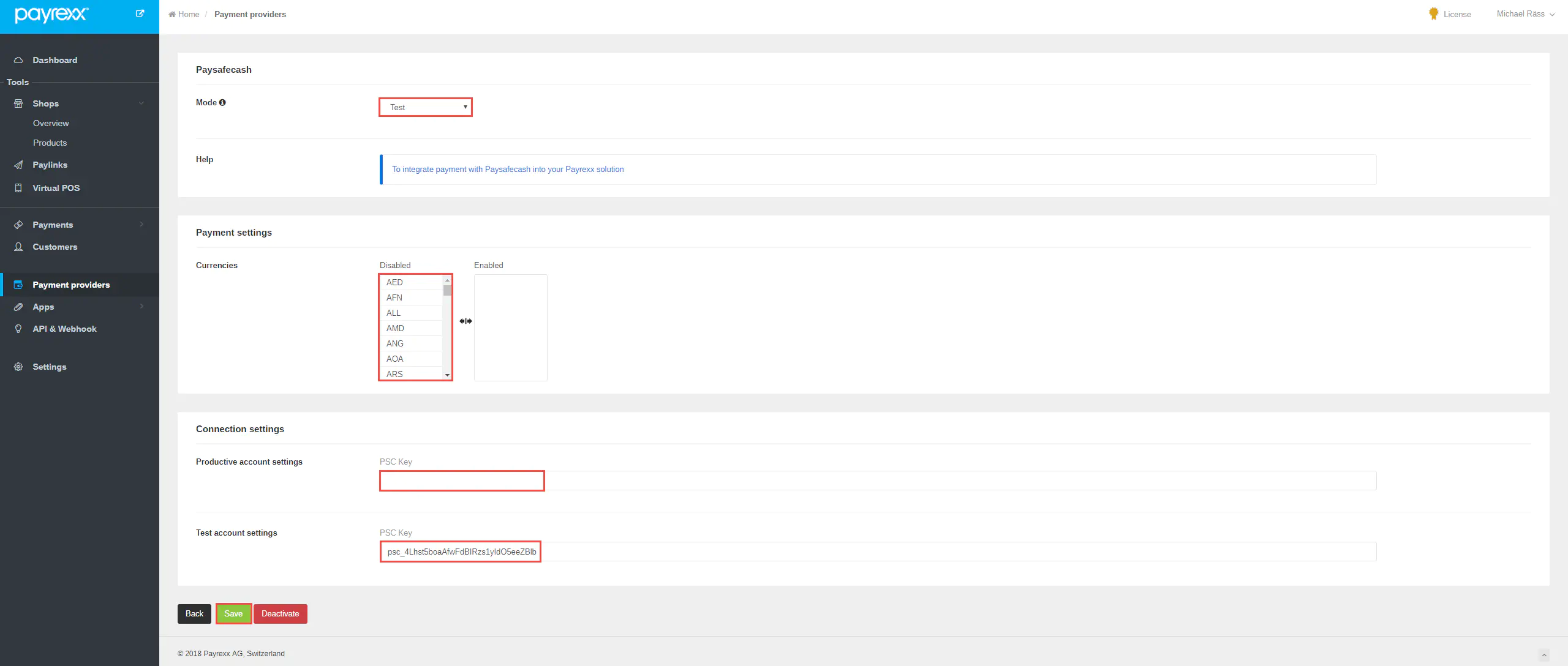This screenshot has height=666, width=1568.
Task: Expand the Michael Räss user menu
Action: [x=1525, y=14]
